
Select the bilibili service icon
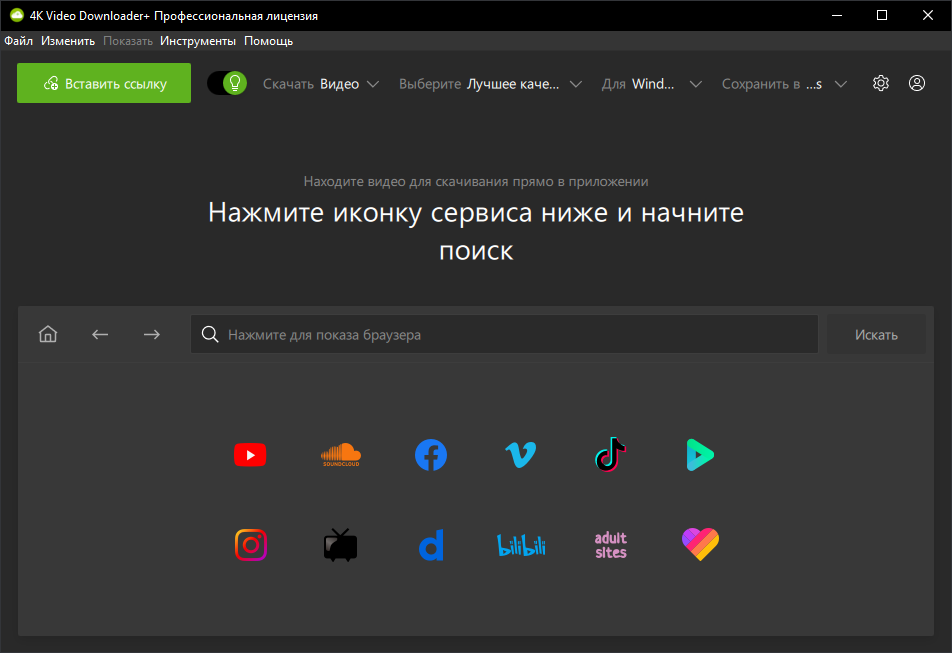point(521,545)
